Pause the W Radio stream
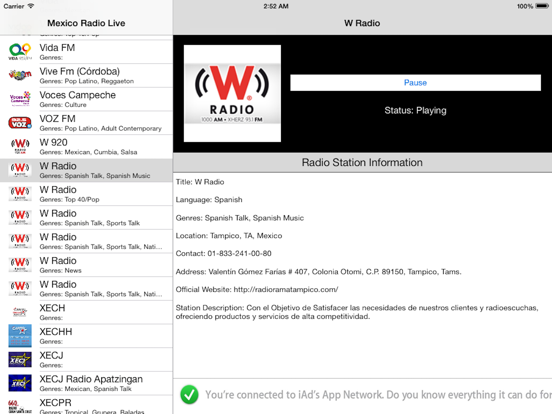Image resolution: width=552 pixels, height=414 pixels. click(415, 82)
